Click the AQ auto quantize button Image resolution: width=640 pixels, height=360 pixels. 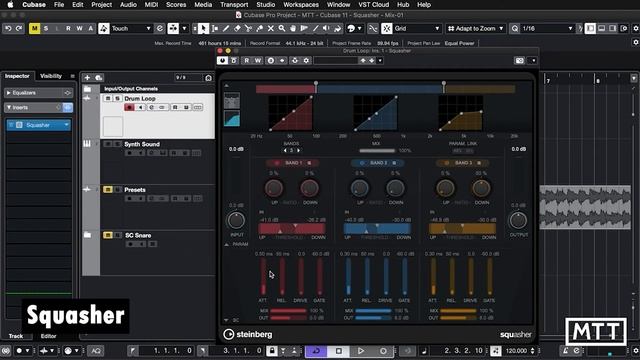96,351
